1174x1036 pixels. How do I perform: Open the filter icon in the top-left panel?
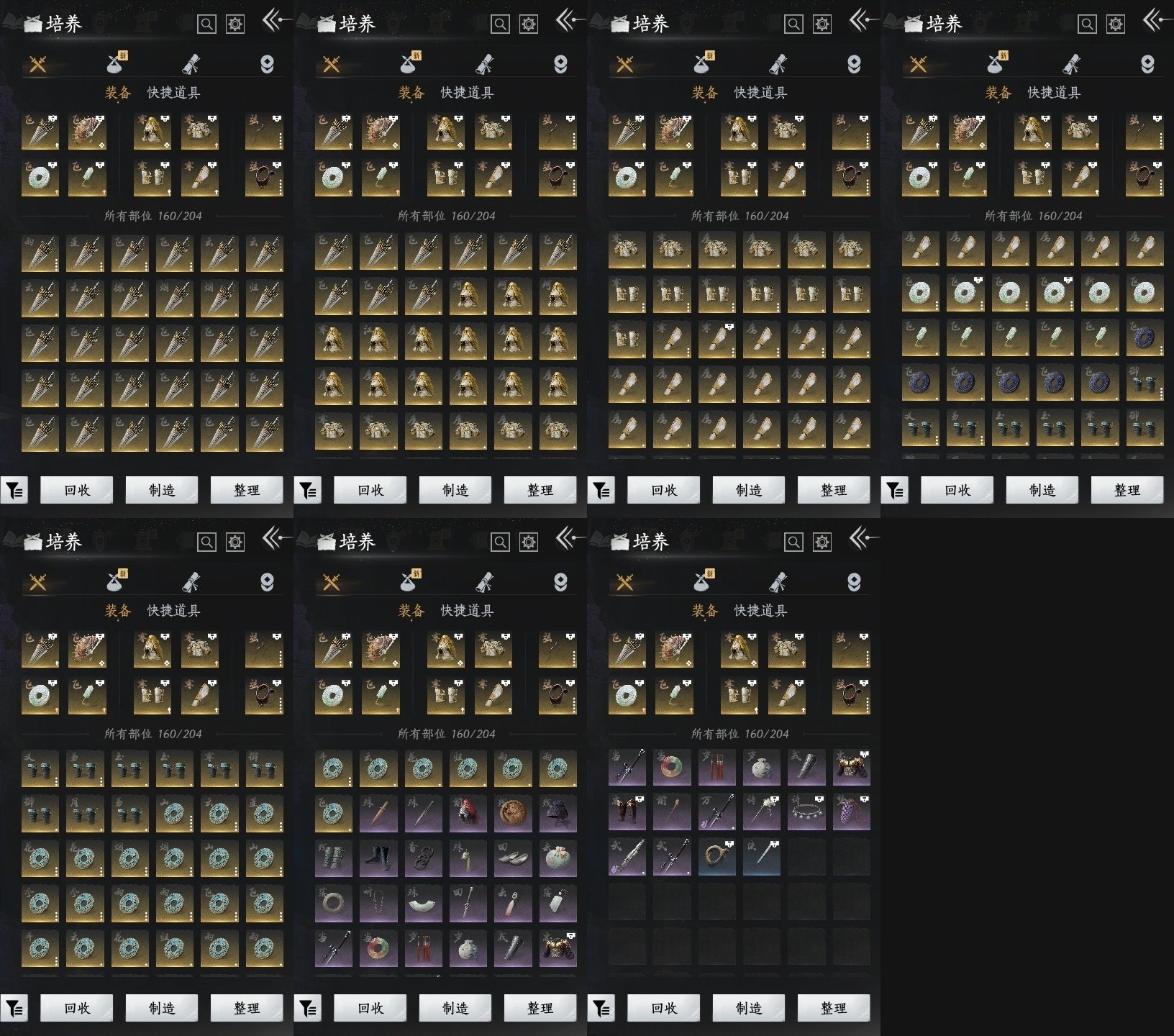tap(14, 491)
